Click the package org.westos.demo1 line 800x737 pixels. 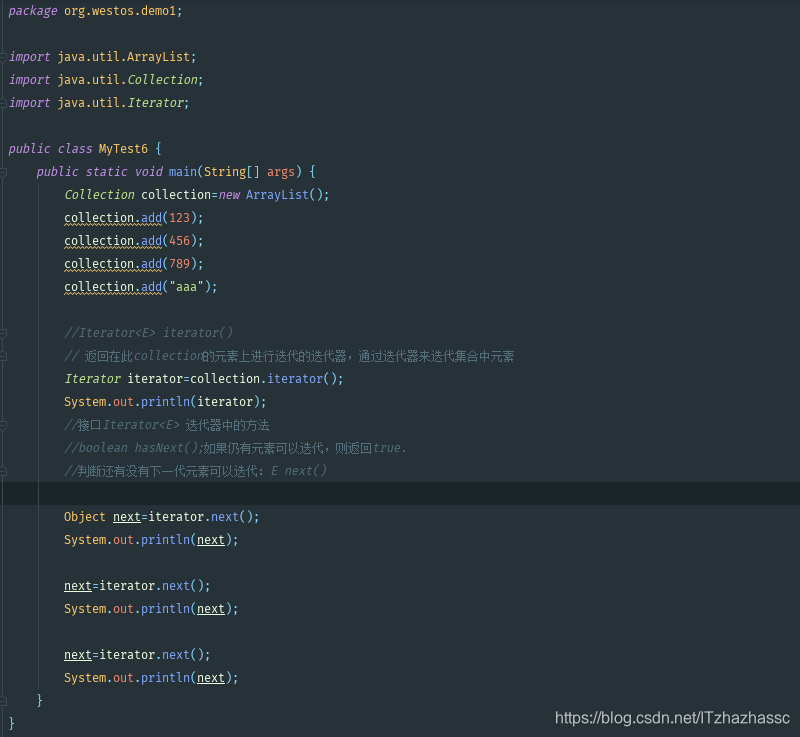click(95, 11)
